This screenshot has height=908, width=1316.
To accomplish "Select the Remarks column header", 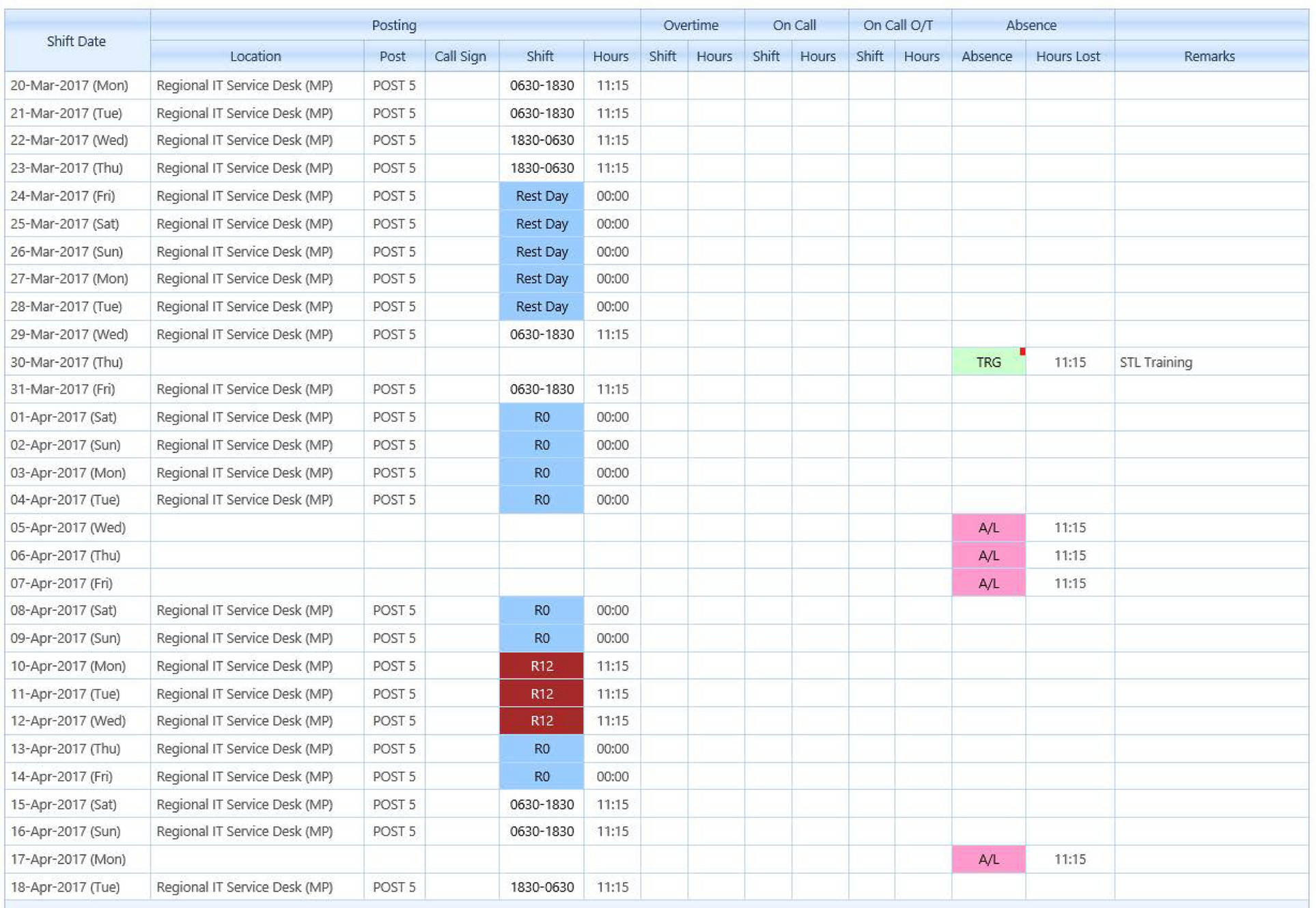I will (1209, 56).
